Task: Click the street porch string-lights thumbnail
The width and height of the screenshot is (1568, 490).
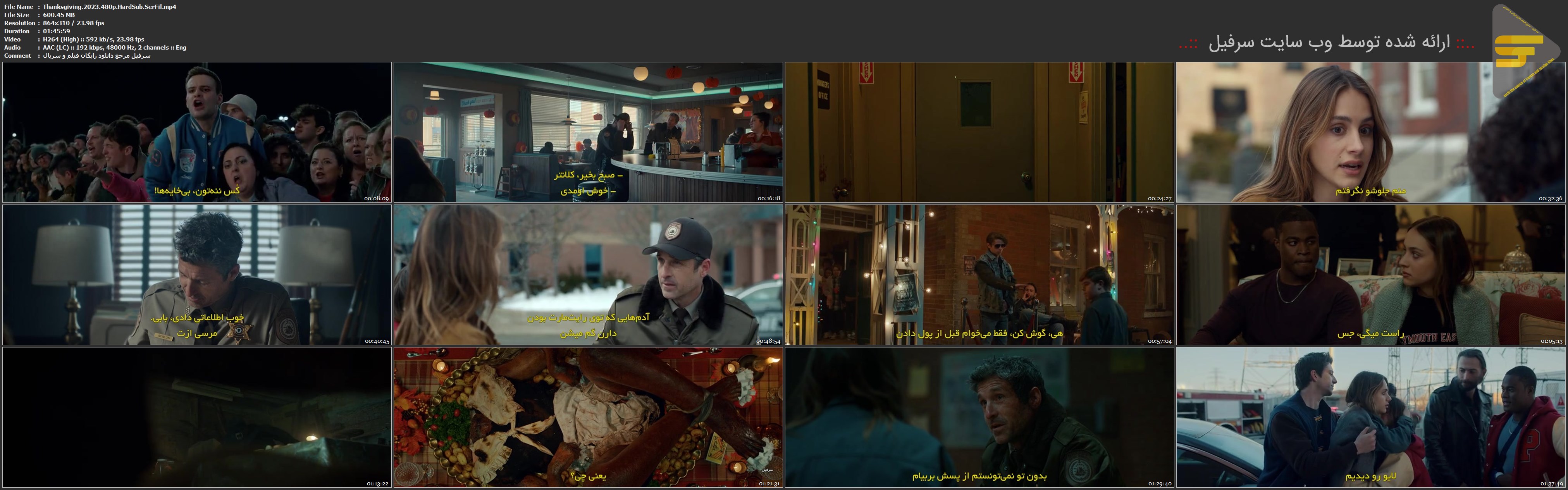Action: pyautogui.click(x=979, y=275)
